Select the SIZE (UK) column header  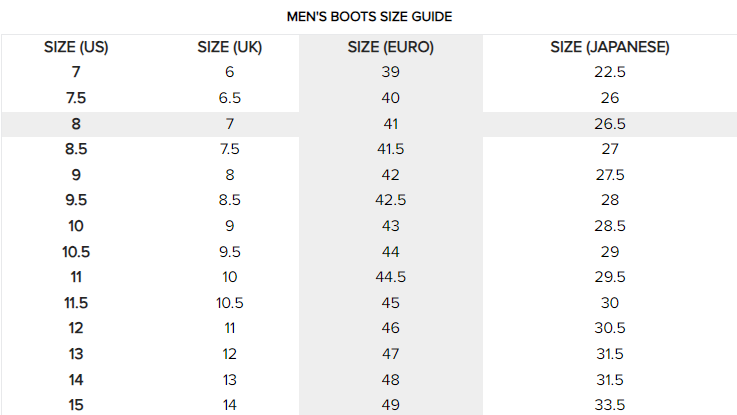coord(230,47)
